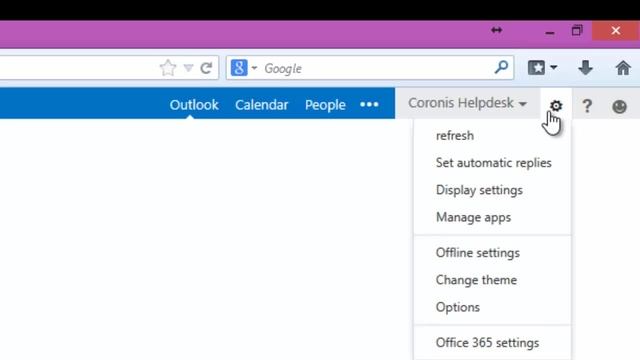Choose Set automatic replies
The width and height of the screenshot is (640, 360).
point(492,163)
